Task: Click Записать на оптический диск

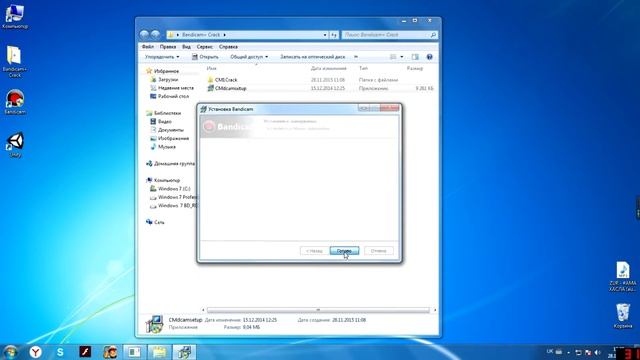Action: click(313, 57)
